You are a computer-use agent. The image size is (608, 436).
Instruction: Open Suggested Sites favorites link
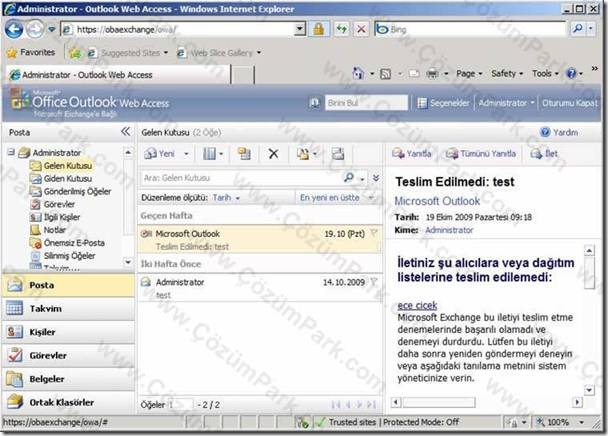pyautogui.click(x=128, y=53)
